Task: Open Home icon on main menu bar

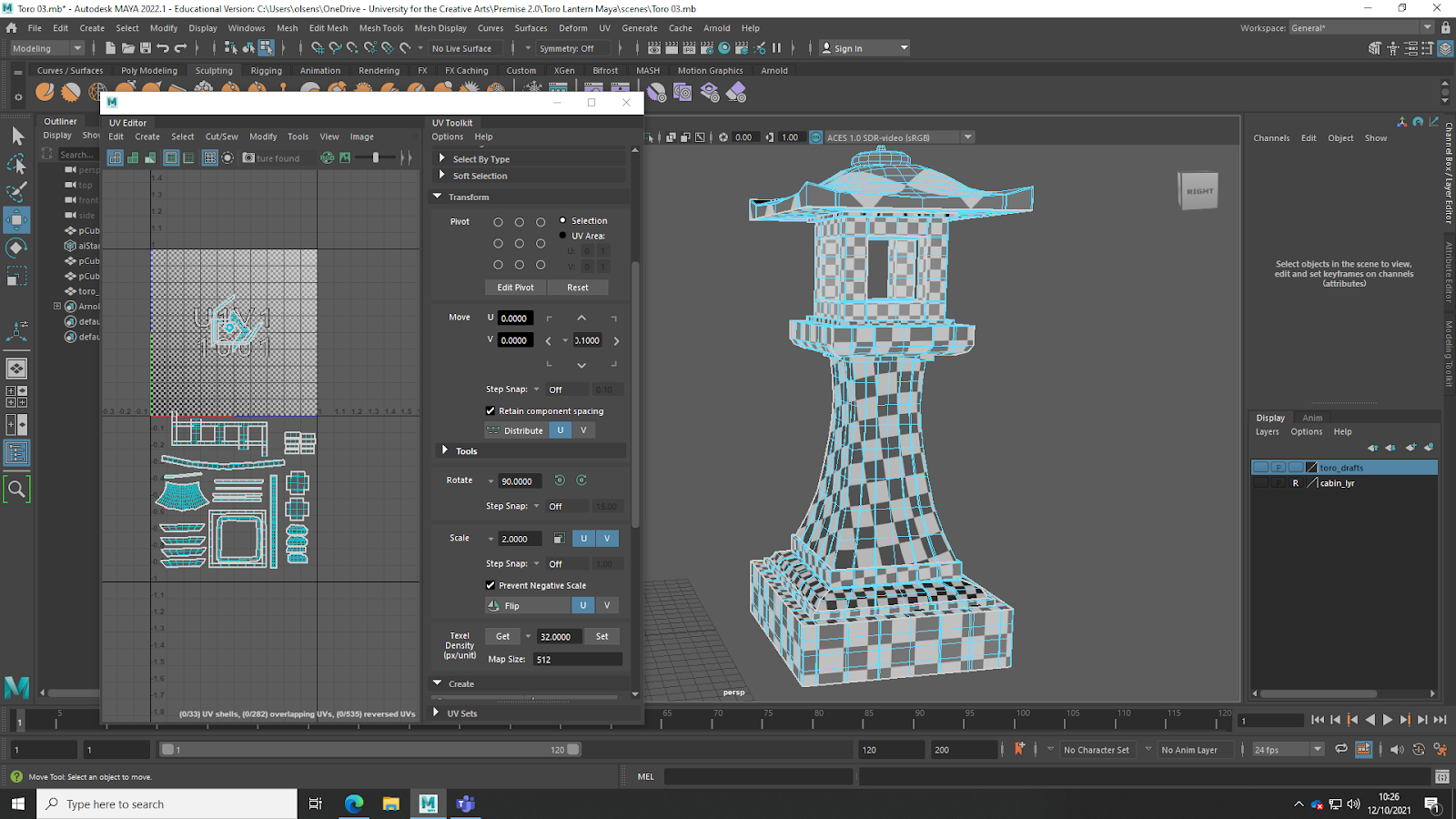Action: click(x=12, y=28)
